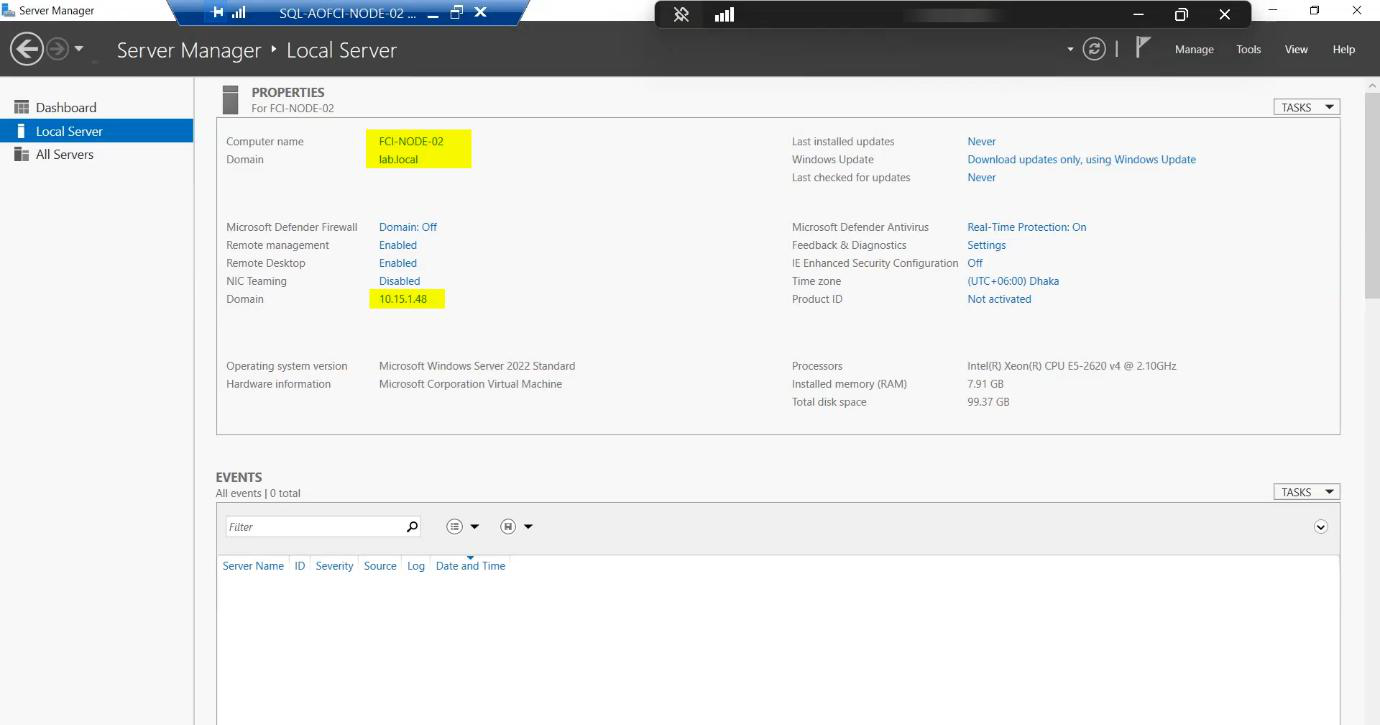Open the dropdown arrow beside refresh icon

(x=1070, y=49)
